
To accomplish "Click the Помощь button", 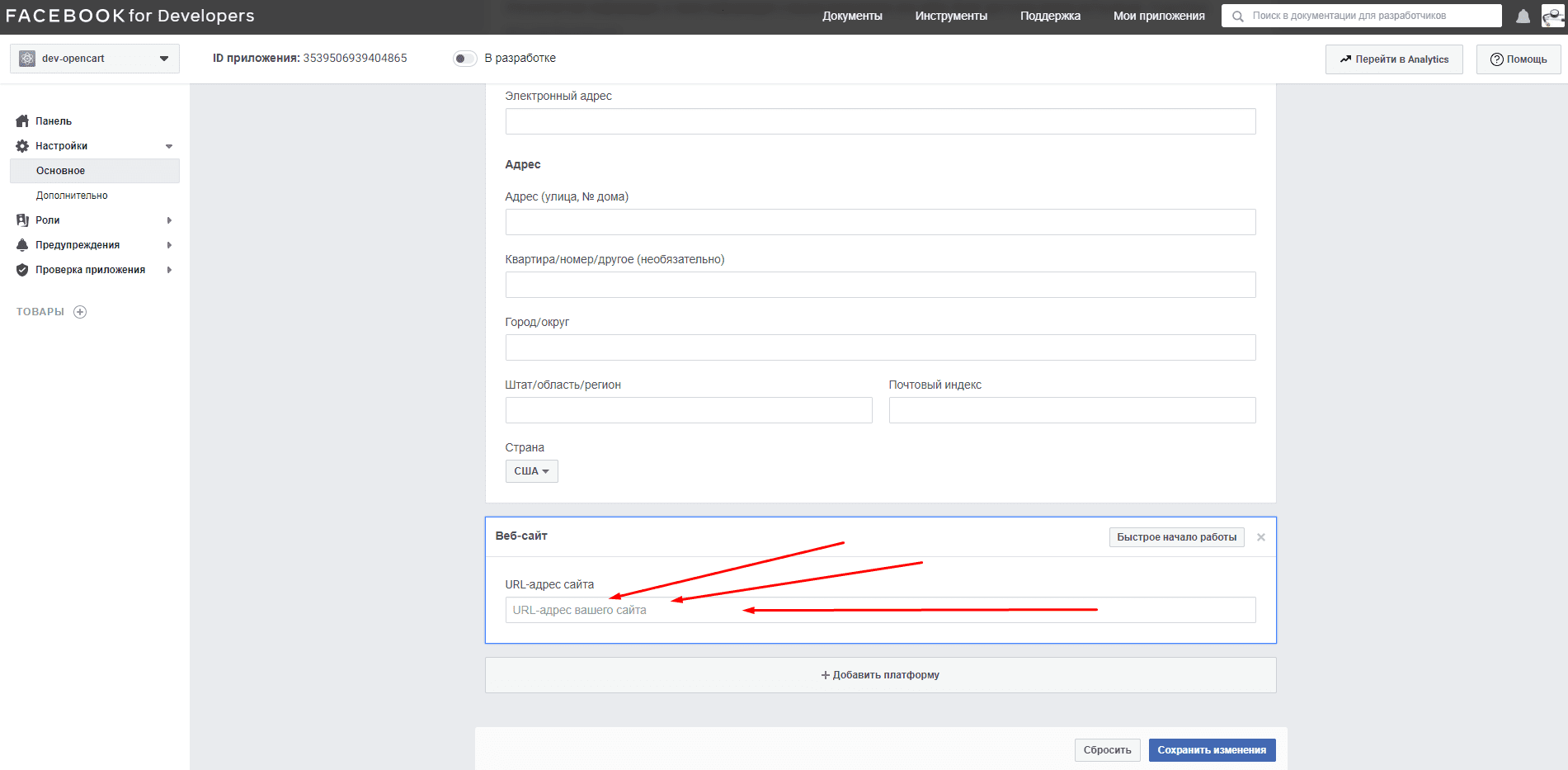I will [1519, 59].
